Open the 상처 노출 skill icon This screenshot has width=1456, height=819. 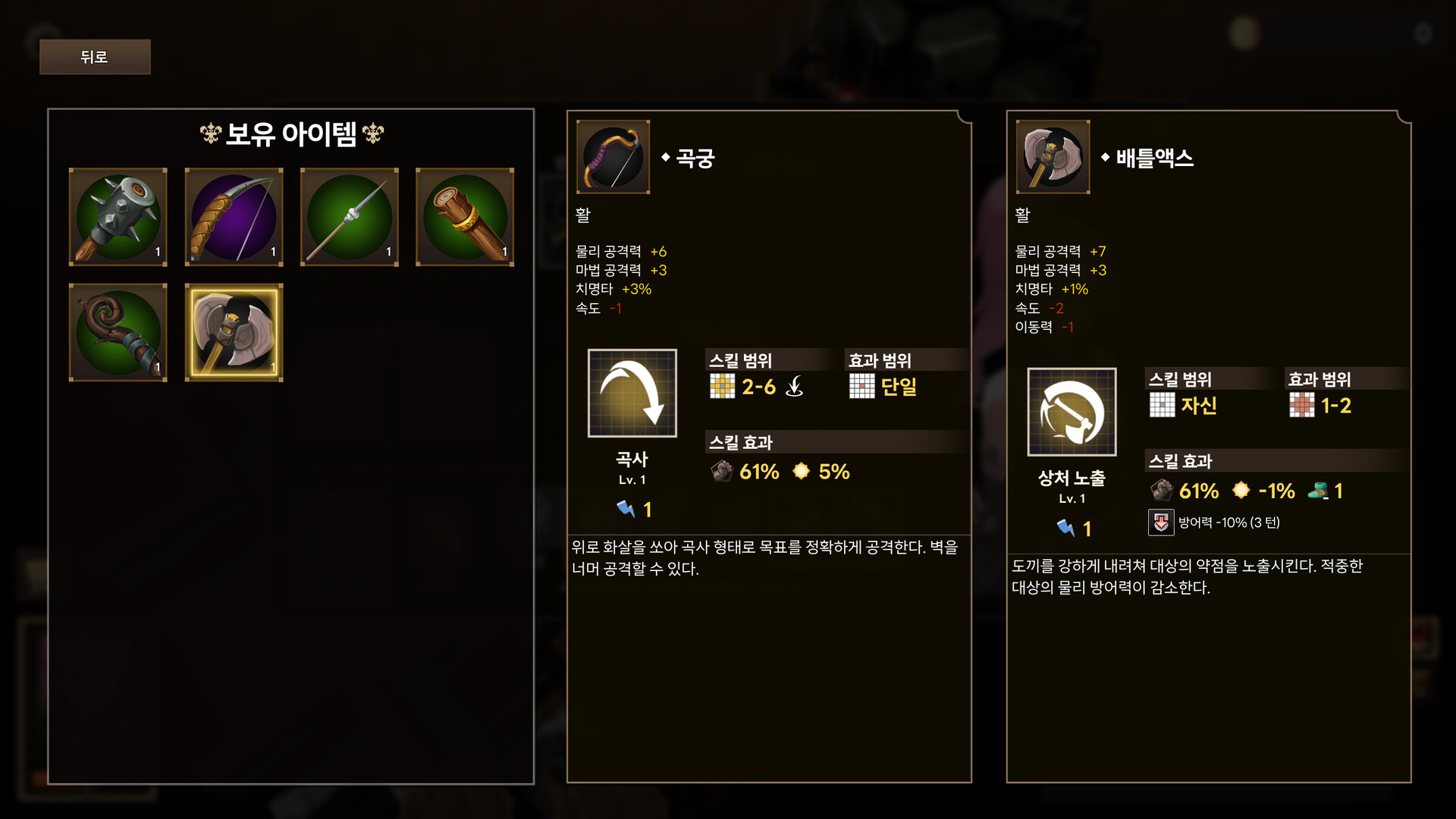[1072, 412]
